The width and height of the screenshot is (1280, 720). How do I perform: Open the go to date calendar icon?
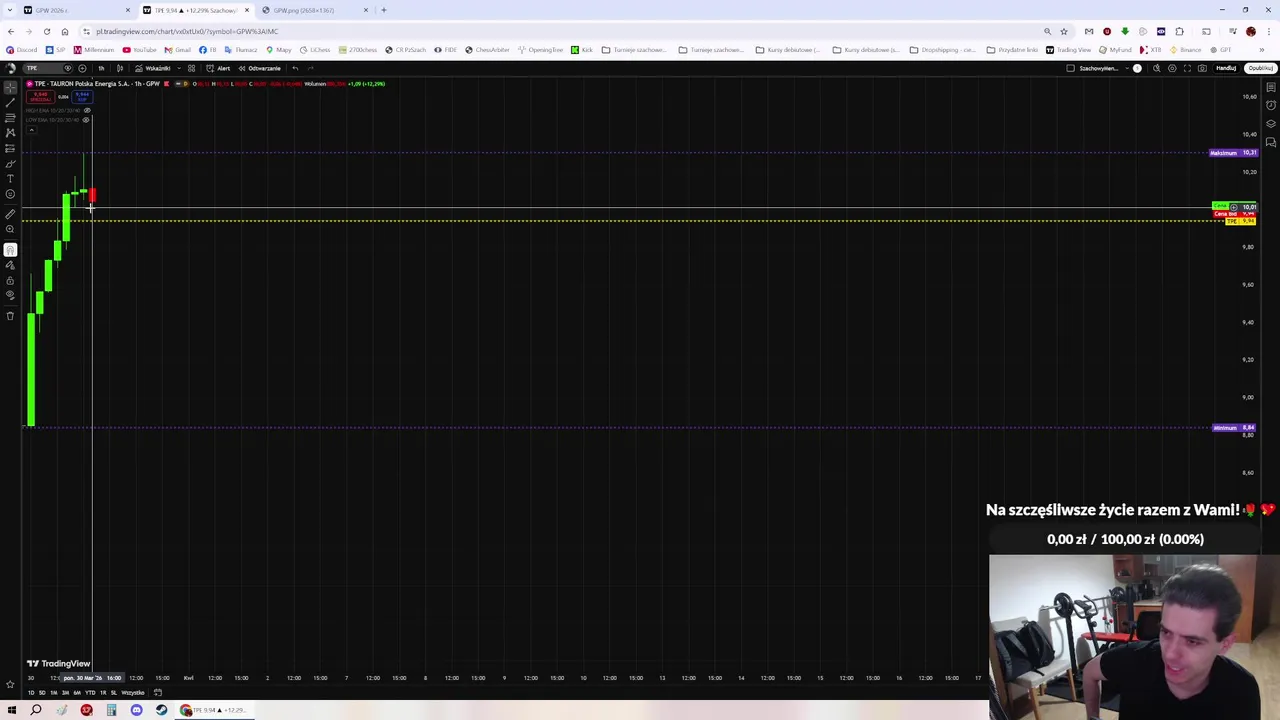click(158, 693)
